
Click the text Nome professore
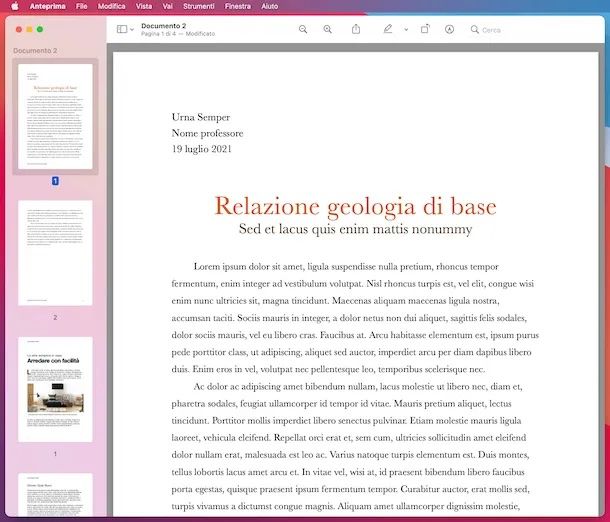click(207, 133)
